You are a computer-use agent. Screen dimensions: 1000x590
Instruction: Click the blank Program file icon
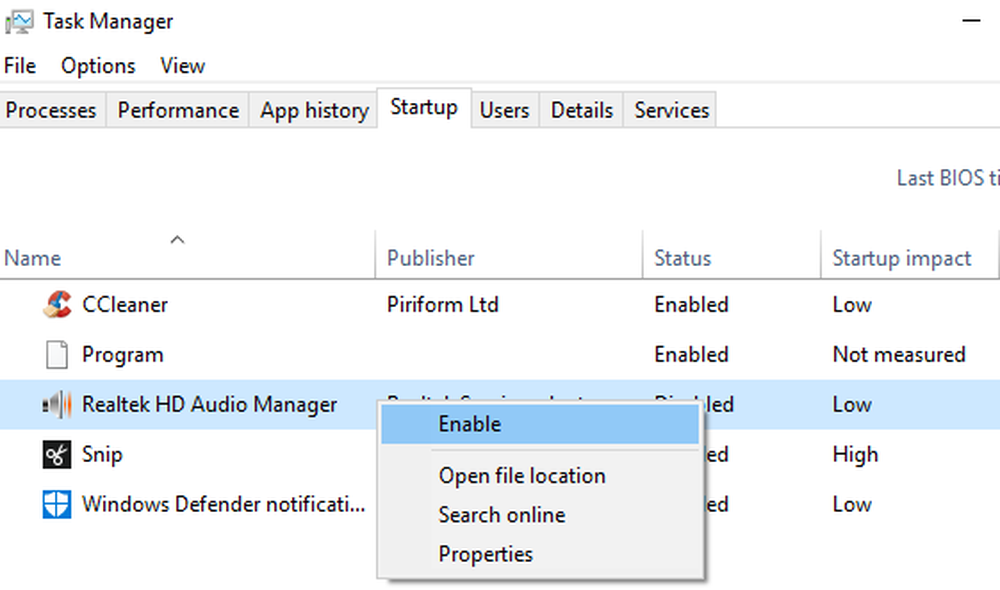[57, 354]
